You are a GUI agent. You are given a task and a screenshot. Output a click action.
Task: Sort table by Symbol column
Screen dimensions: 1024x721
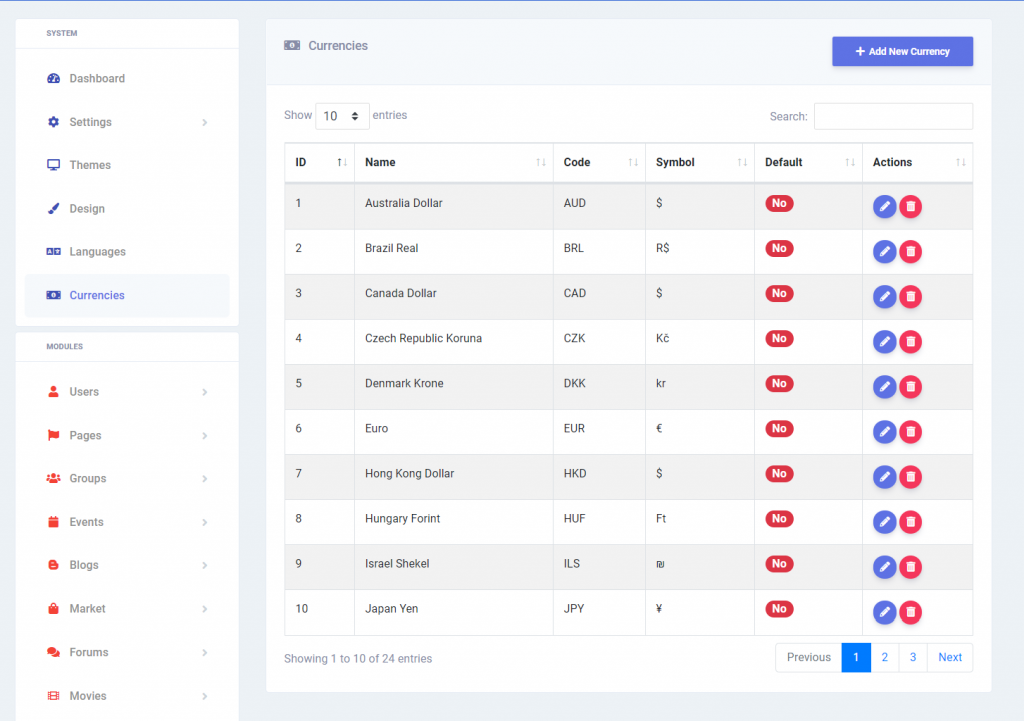pyautogui.click(x=699, y=163)
